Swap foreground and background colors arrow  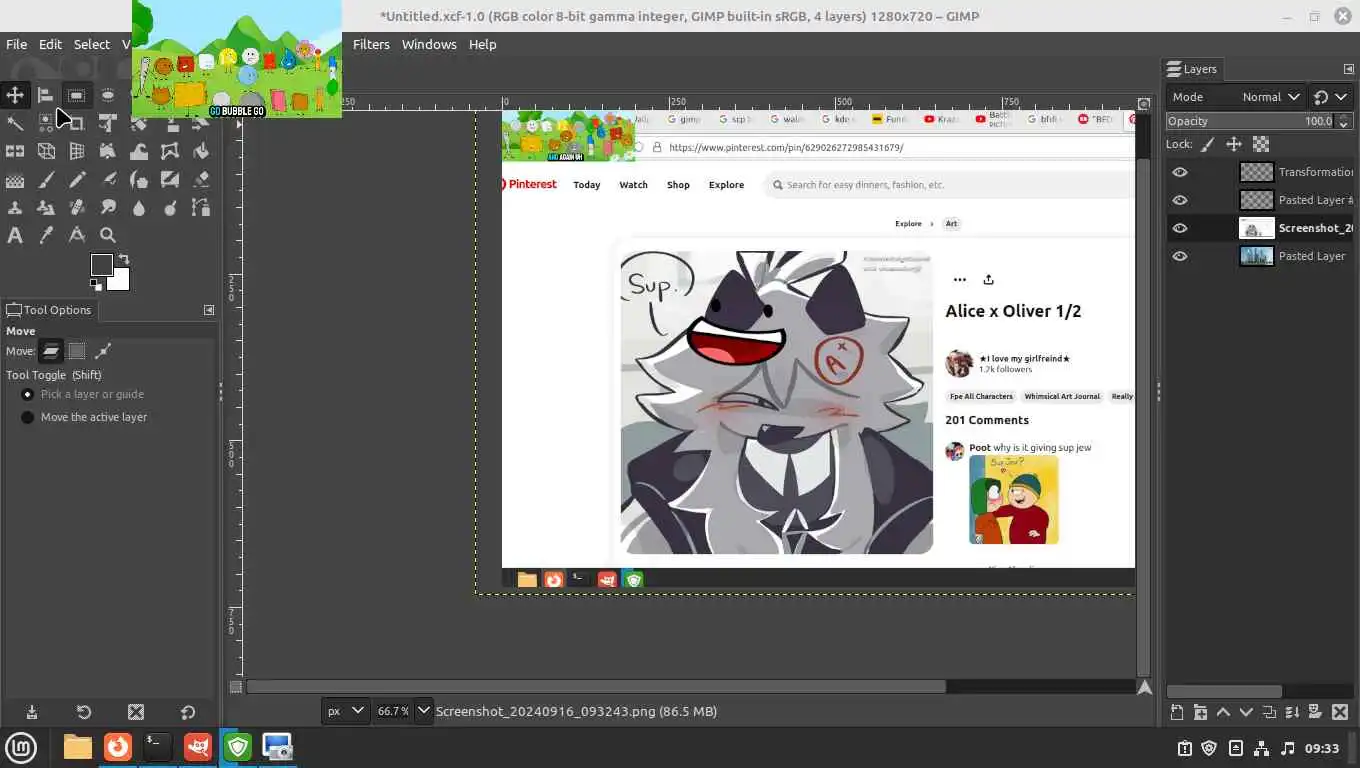pos(124,260)
